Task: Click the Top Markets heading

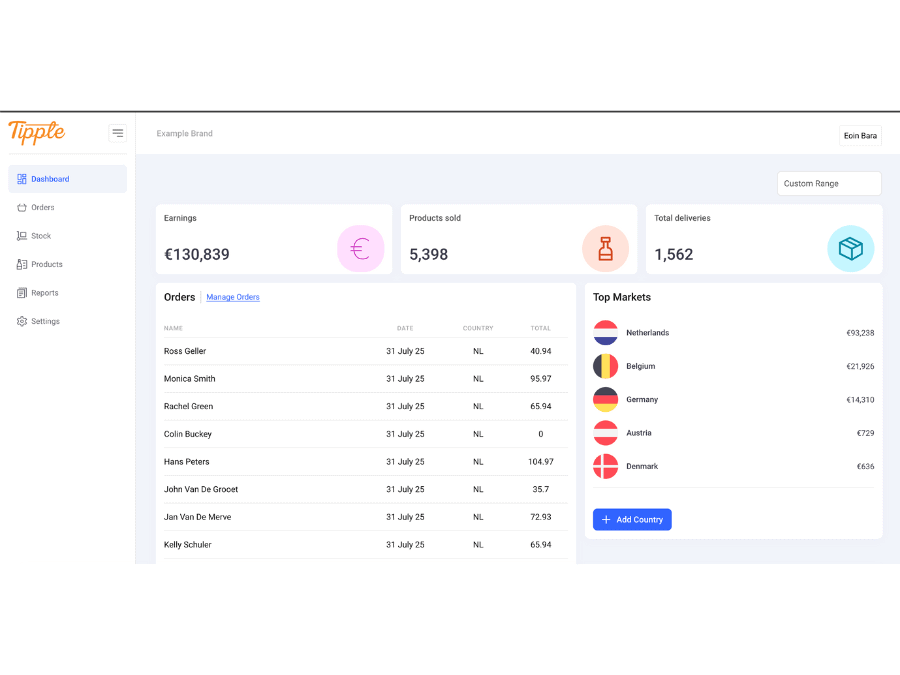Action: coord(622,297)
